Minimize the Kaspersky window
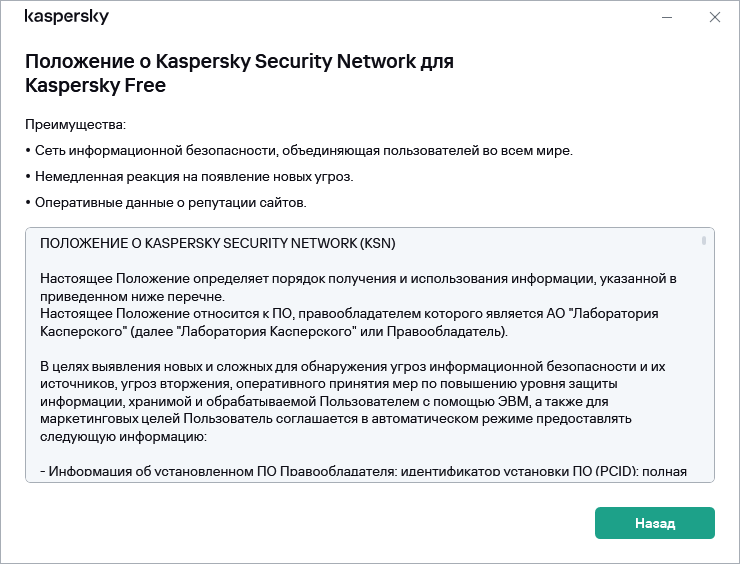 click(x=668, y=18)
